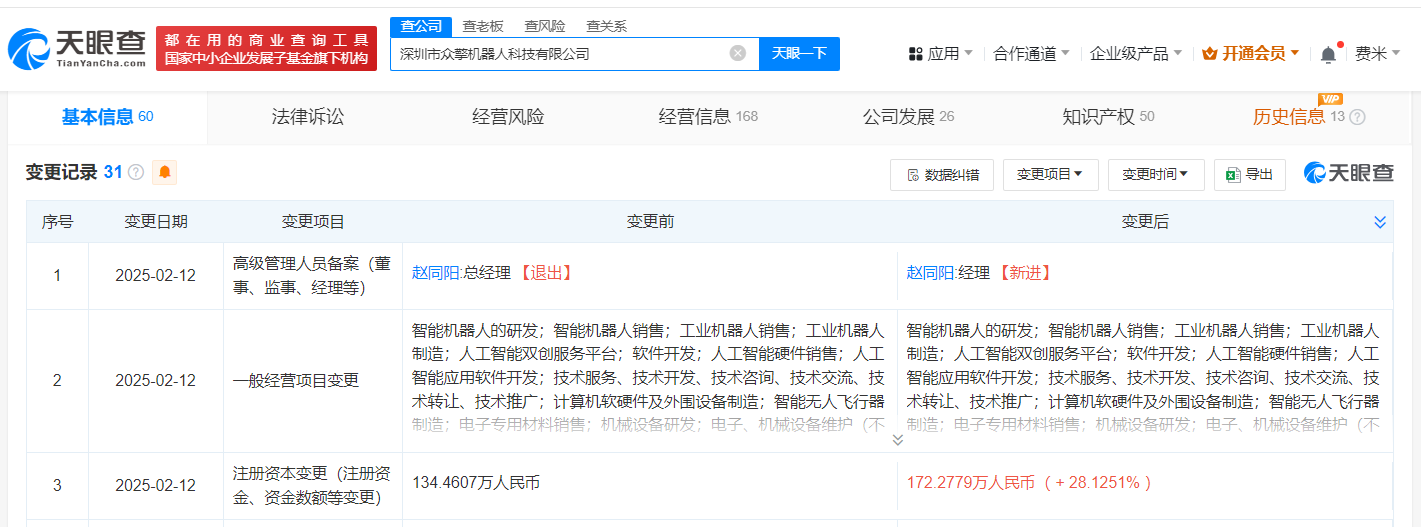This screenshot has width=1421, height=527.
Task: Select the 查老板 search tab
Action: click(482, 26)
